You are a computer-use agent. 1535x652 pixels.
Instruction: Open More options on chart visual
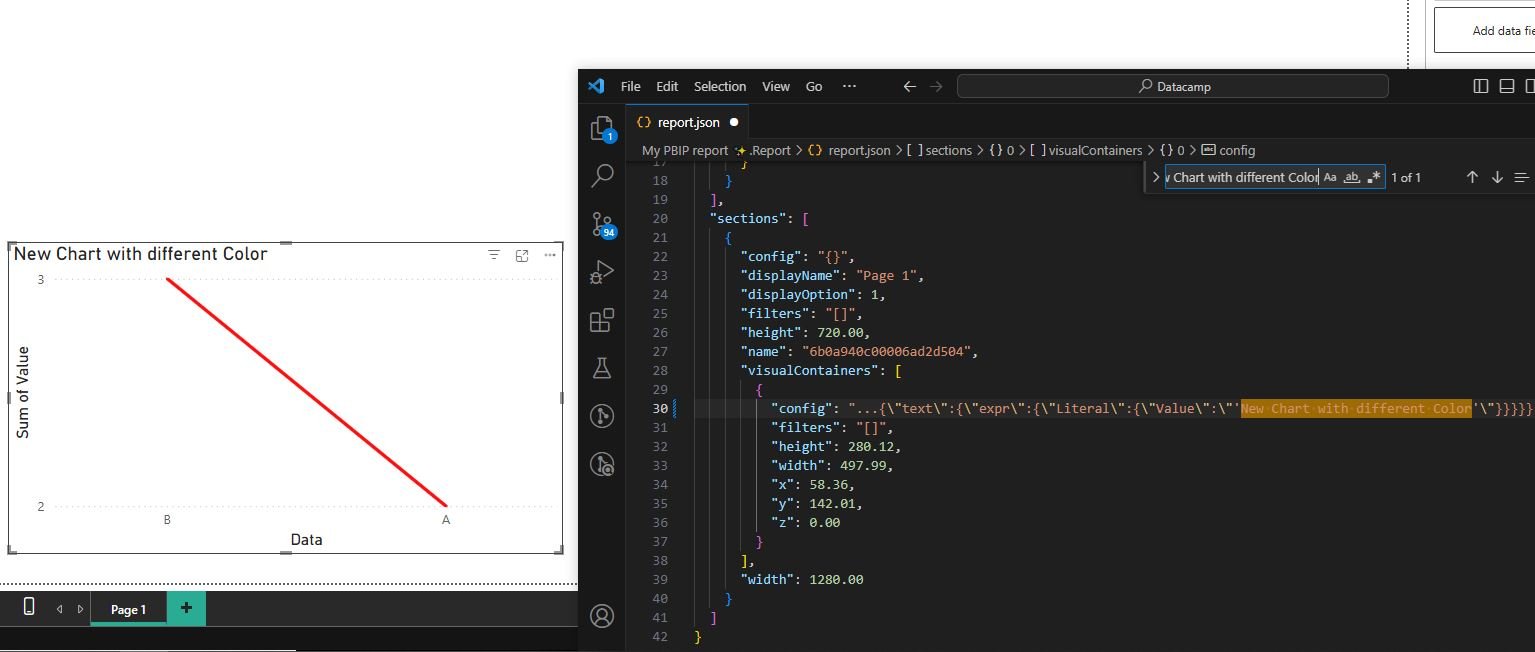tap(550, 256)
